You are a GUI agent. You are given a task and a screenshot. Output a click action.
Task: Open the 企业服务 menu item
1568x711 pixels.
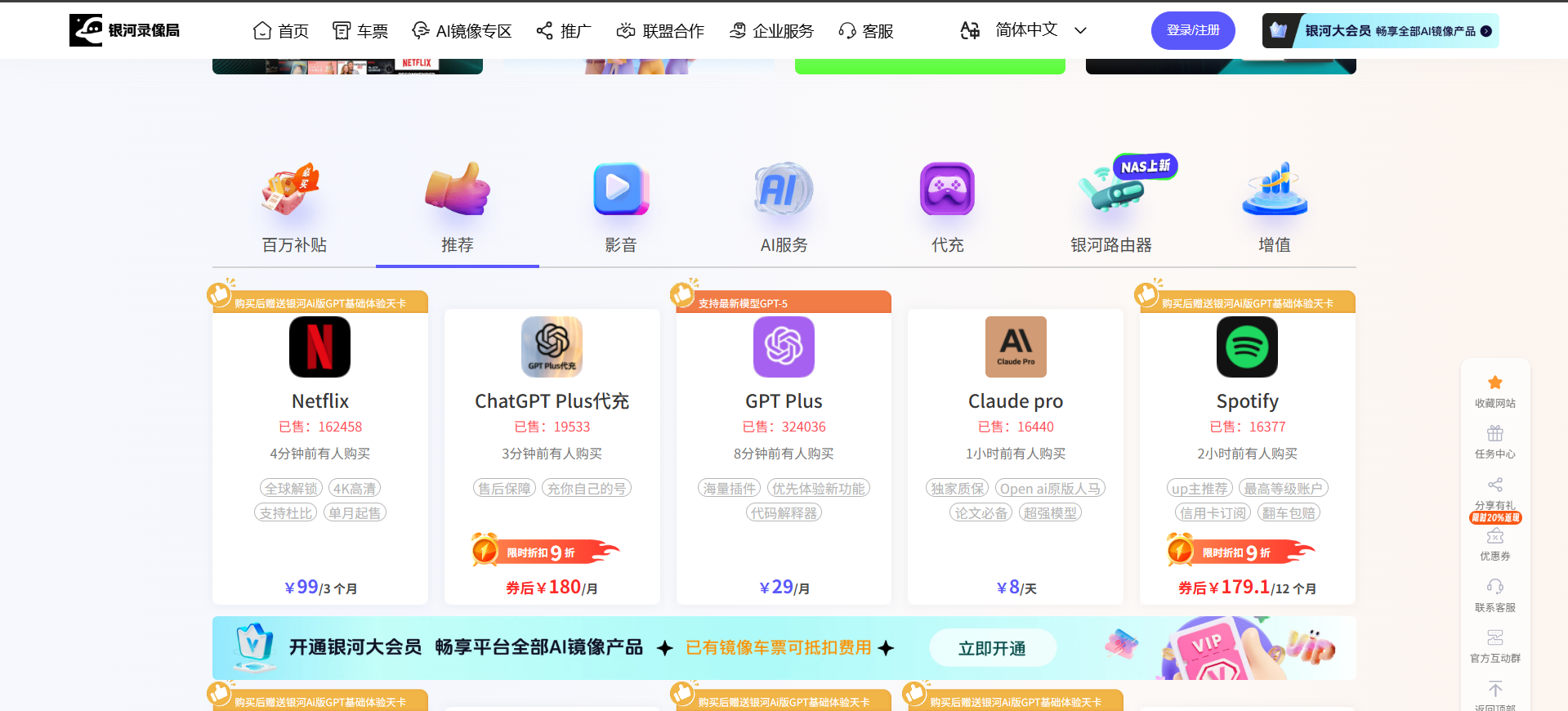(x=771, y=31)
